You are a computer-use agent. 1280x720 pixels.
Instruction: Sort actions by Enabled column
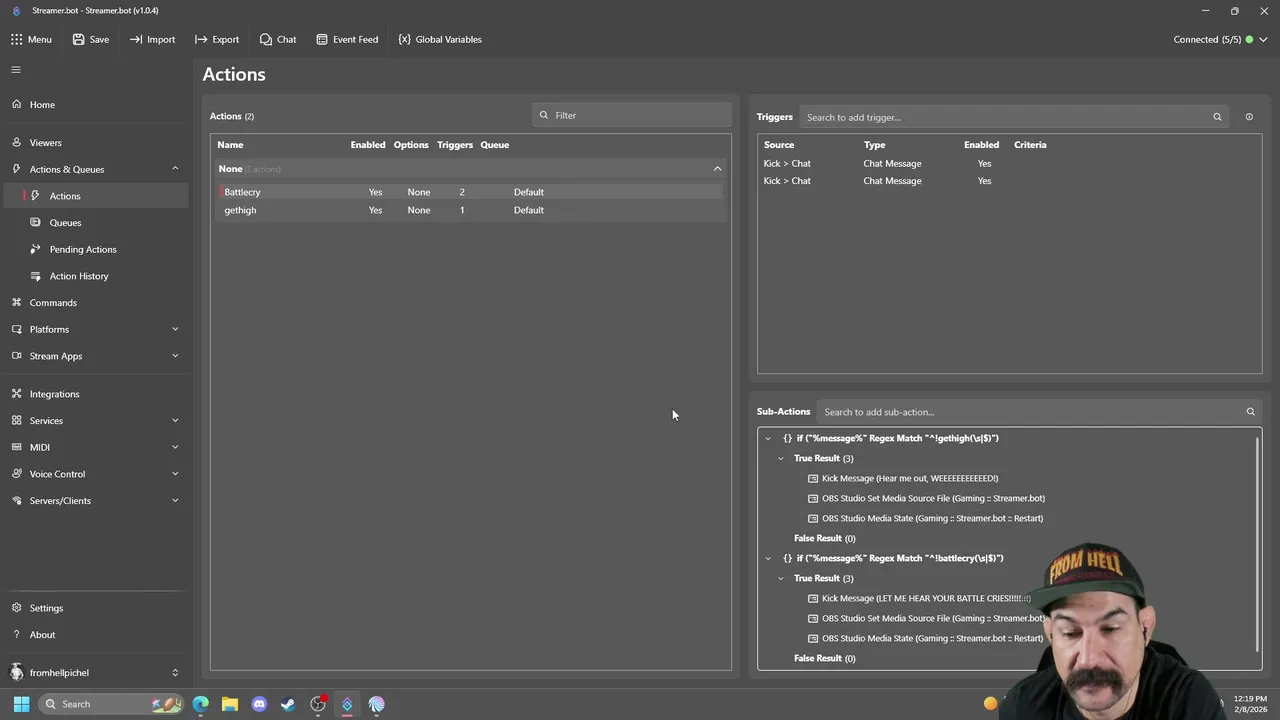(x=367, y=144)
